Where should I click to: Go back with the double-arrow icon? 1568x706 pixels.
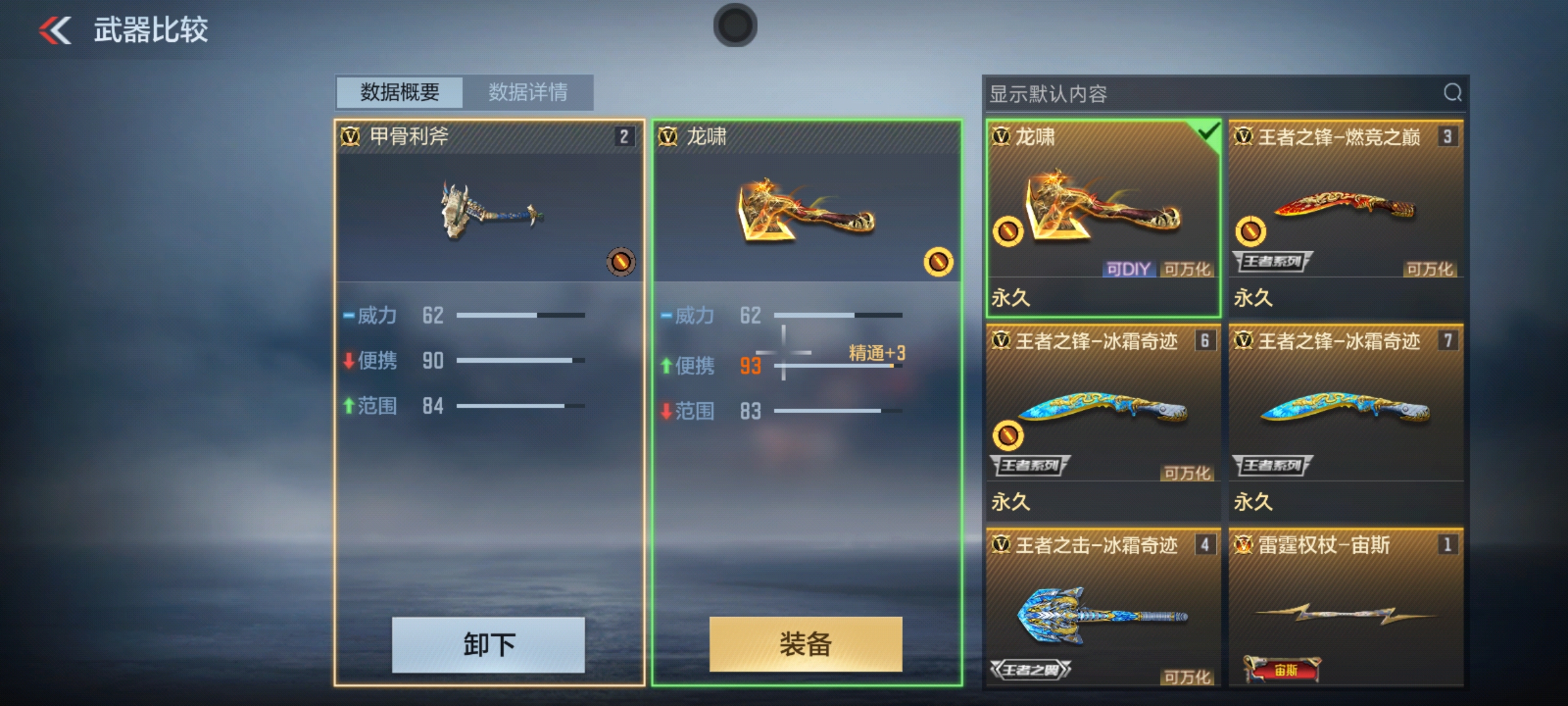55,30
